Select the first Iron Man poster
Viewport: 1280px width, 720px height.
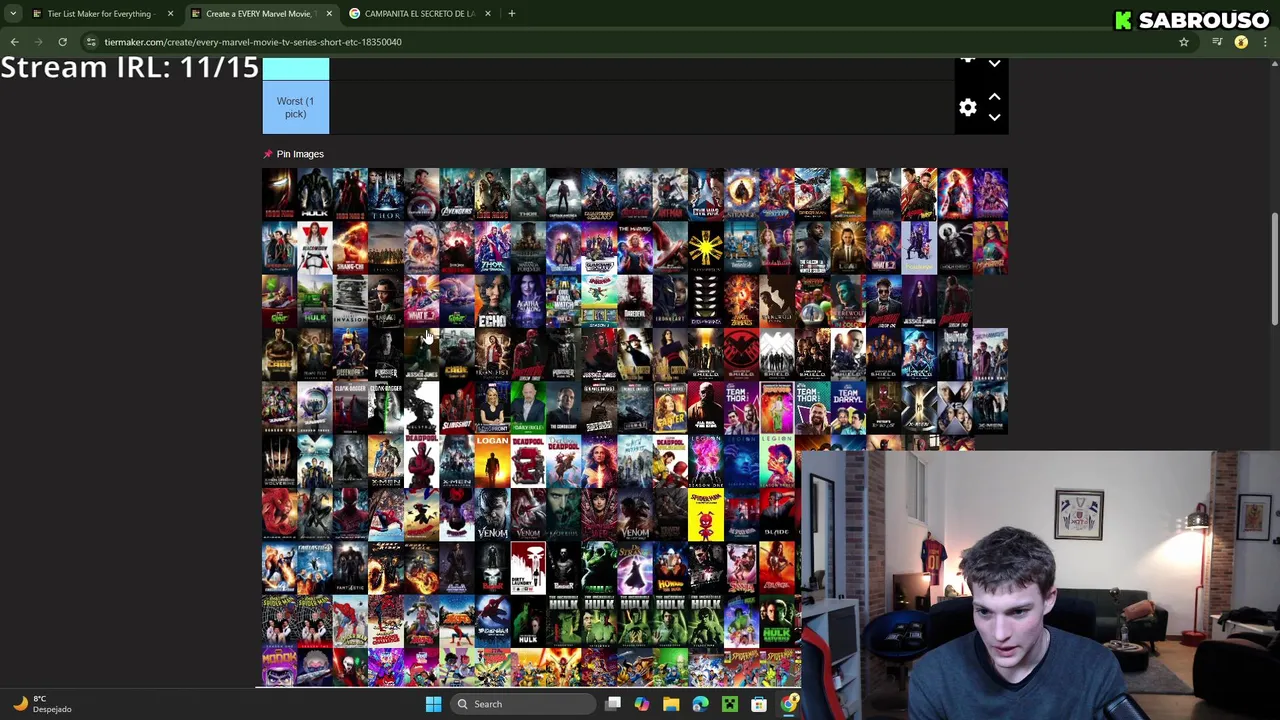click(279, 193)
